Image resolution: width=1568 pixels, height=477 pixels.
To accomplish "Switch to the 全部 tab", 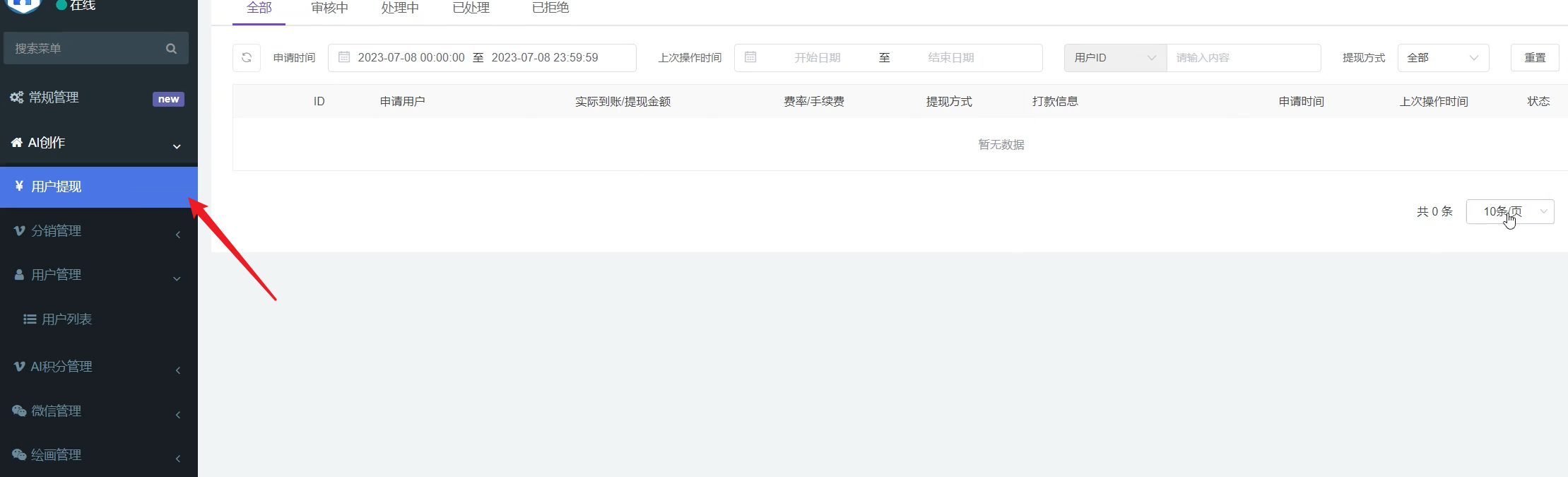I will (259, 8).
